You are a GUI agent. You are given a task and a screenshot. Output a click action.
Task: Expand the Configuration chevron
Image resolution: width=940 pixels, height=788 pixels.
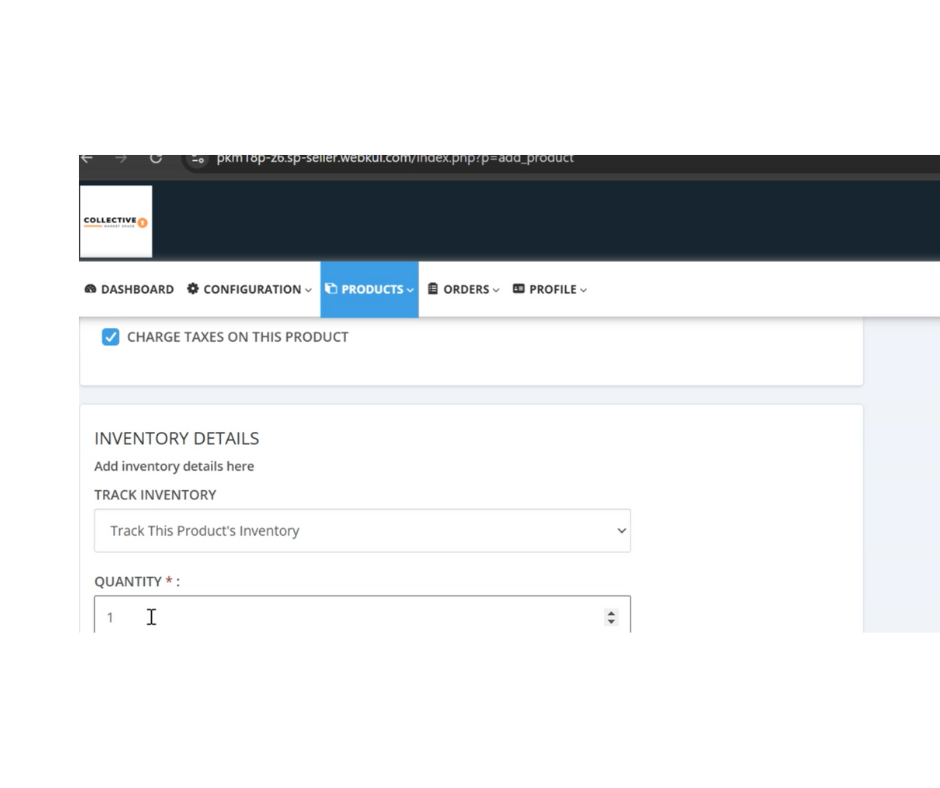tap(308, 290)
